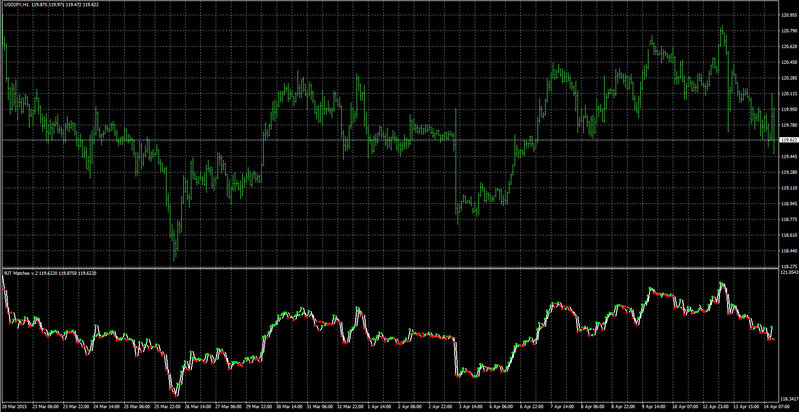Click the 120.955 price scale label
This screenshot has height=412, width=799.
click(788, 15)
